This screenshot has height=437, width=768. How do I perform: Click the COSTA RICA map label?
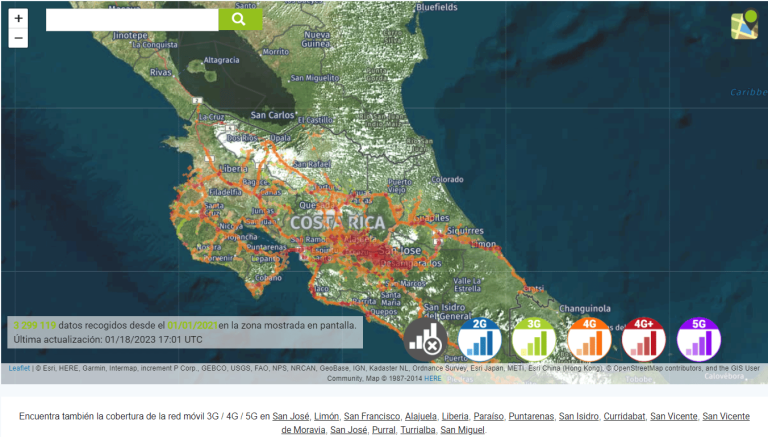click(337, 223)
